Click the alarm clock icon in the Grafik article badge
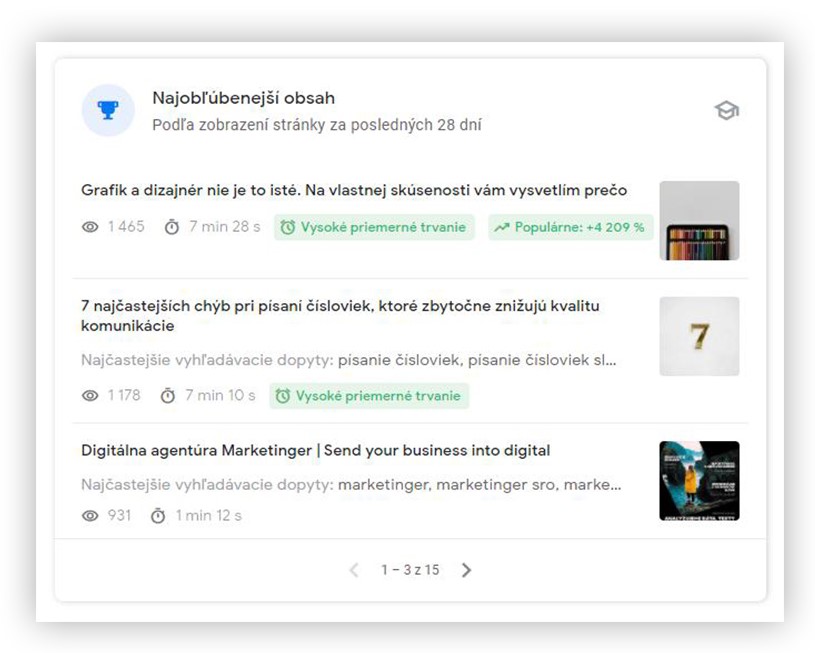 [287, 227]
